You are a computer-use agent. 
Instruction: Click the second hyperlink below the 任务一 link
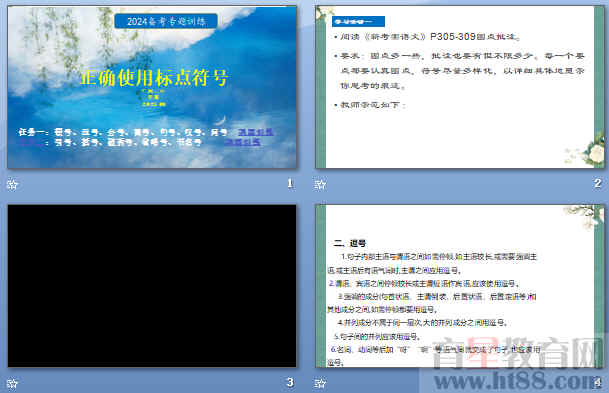[x=242, y=142]
